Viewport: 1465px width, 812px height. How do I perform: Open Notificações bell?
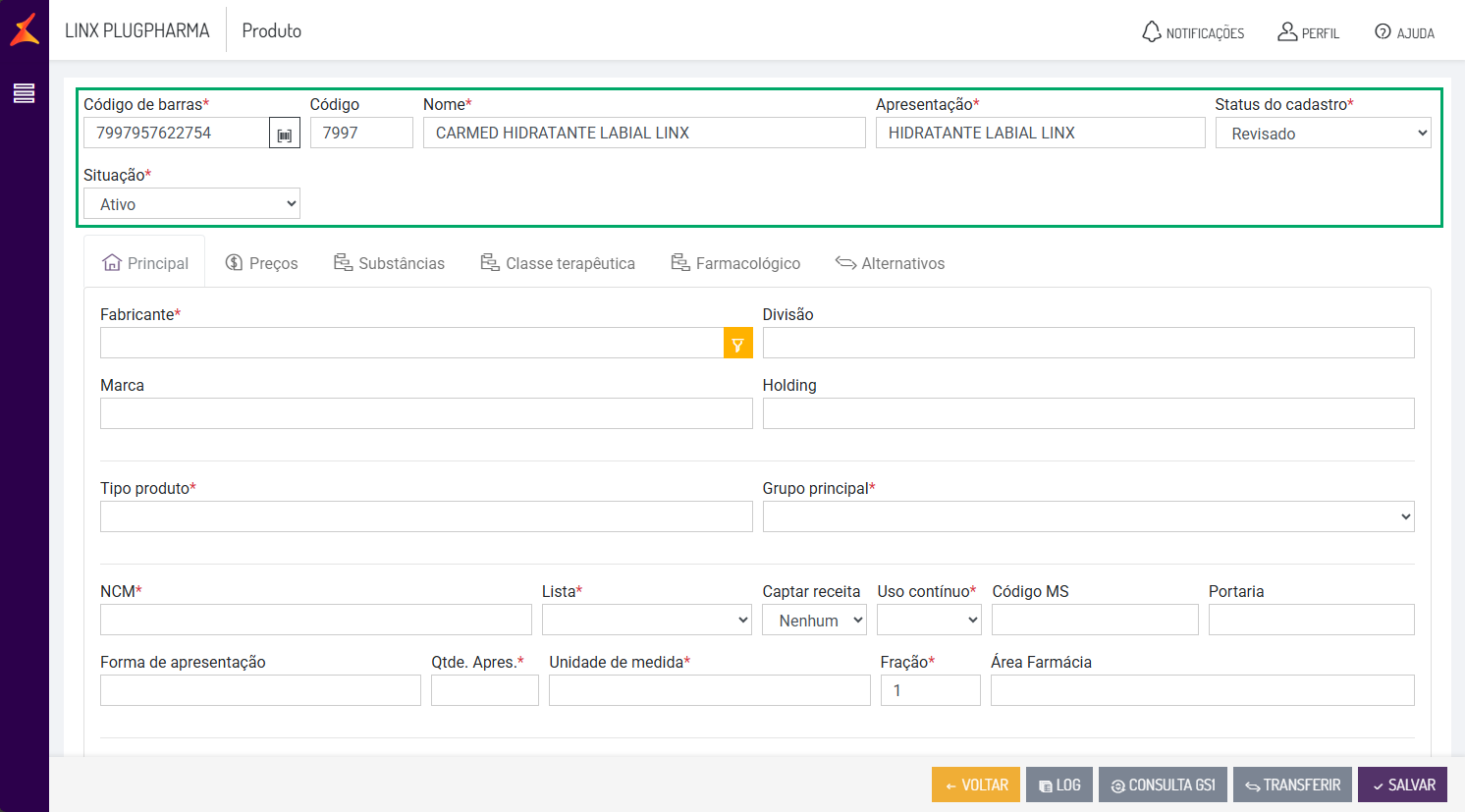pyautogui.click(x=1193, y=32)
